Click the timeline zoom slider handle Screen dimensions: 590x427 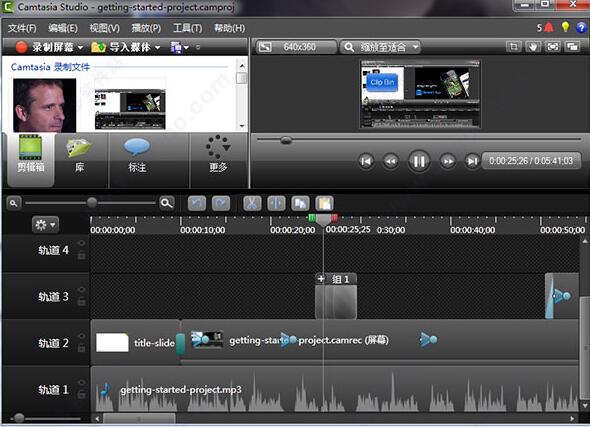point(92,203)
